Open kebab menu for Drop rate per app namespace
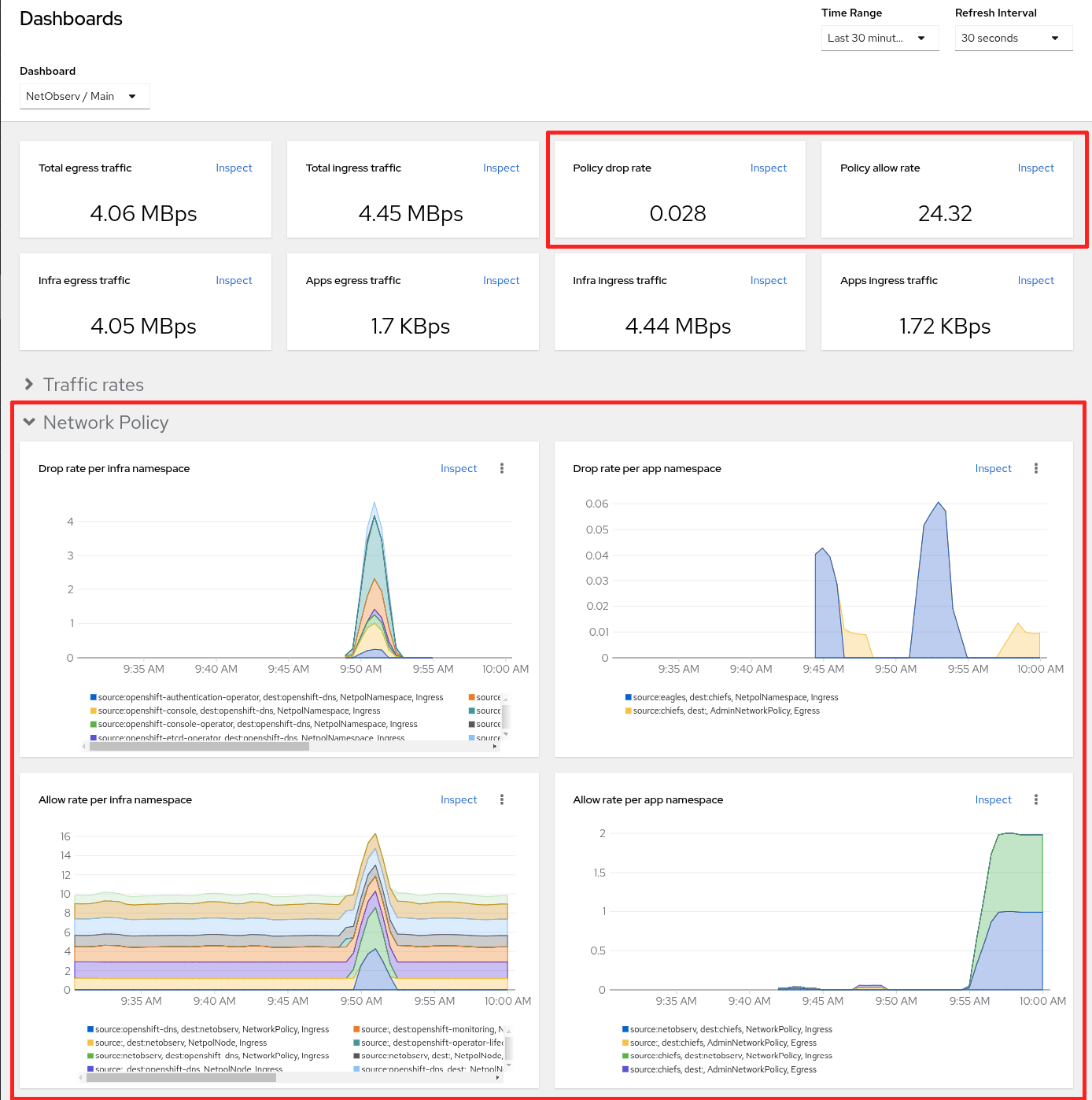This screenshot has height=1100, width=1092. (x=1036, y=468)
